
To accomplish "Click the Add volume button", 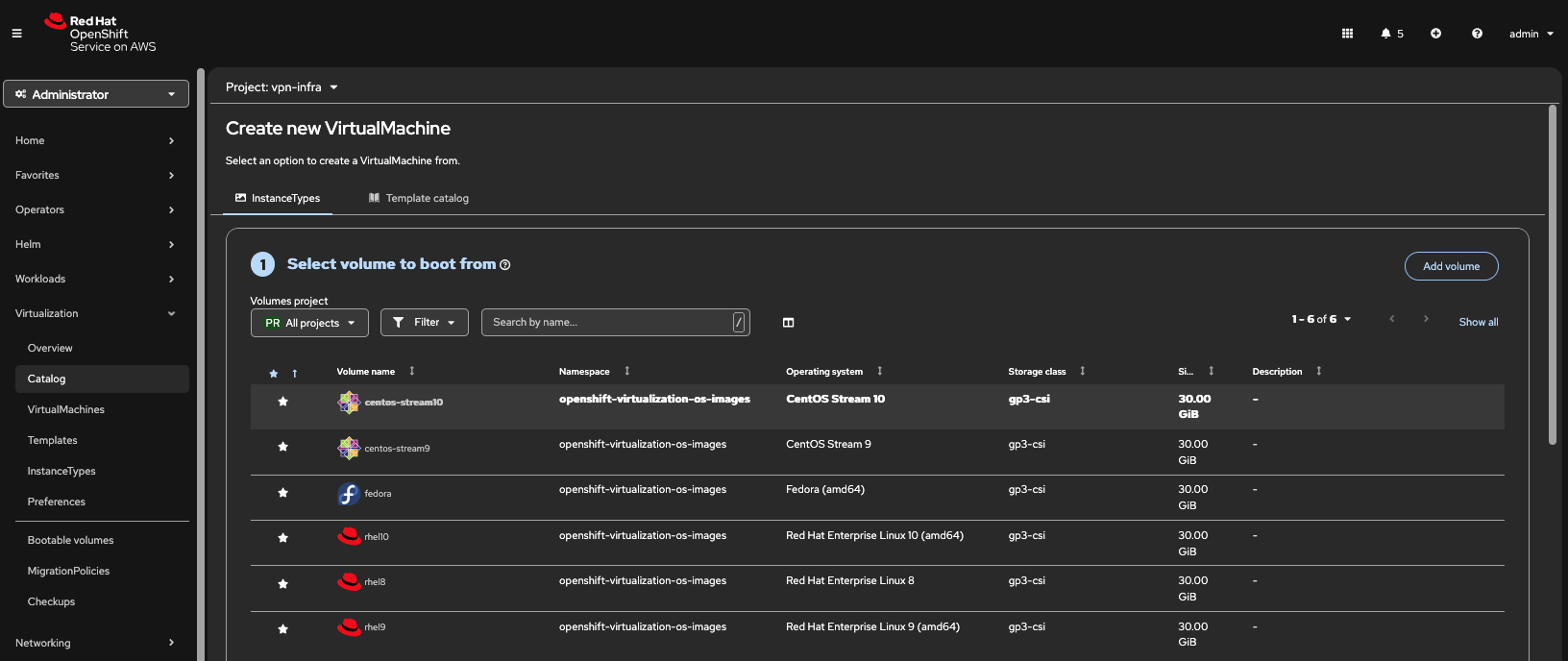I will [1451, 266].
